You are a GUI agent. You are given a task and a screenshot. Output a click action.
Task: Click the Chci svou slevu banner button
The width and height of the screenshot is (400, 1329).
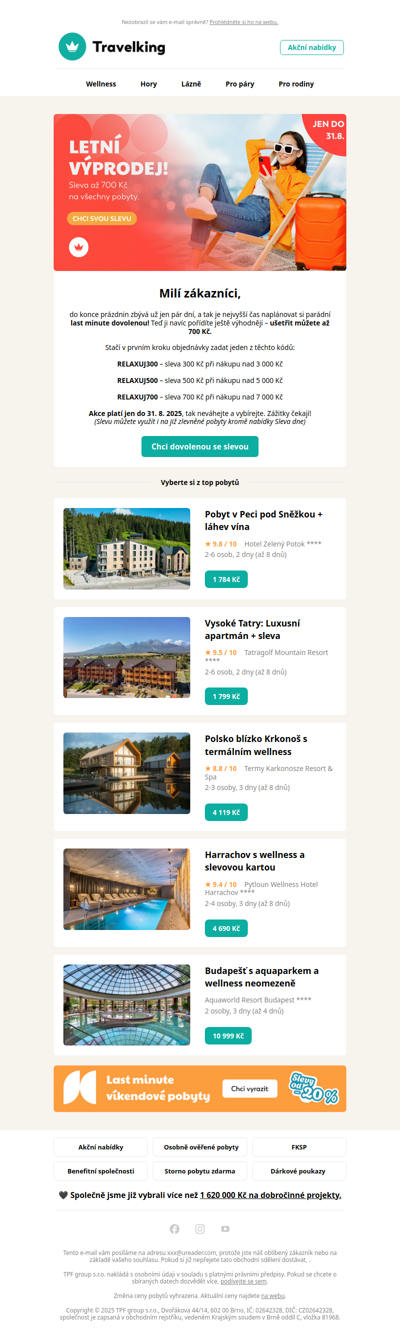(102, 218)
